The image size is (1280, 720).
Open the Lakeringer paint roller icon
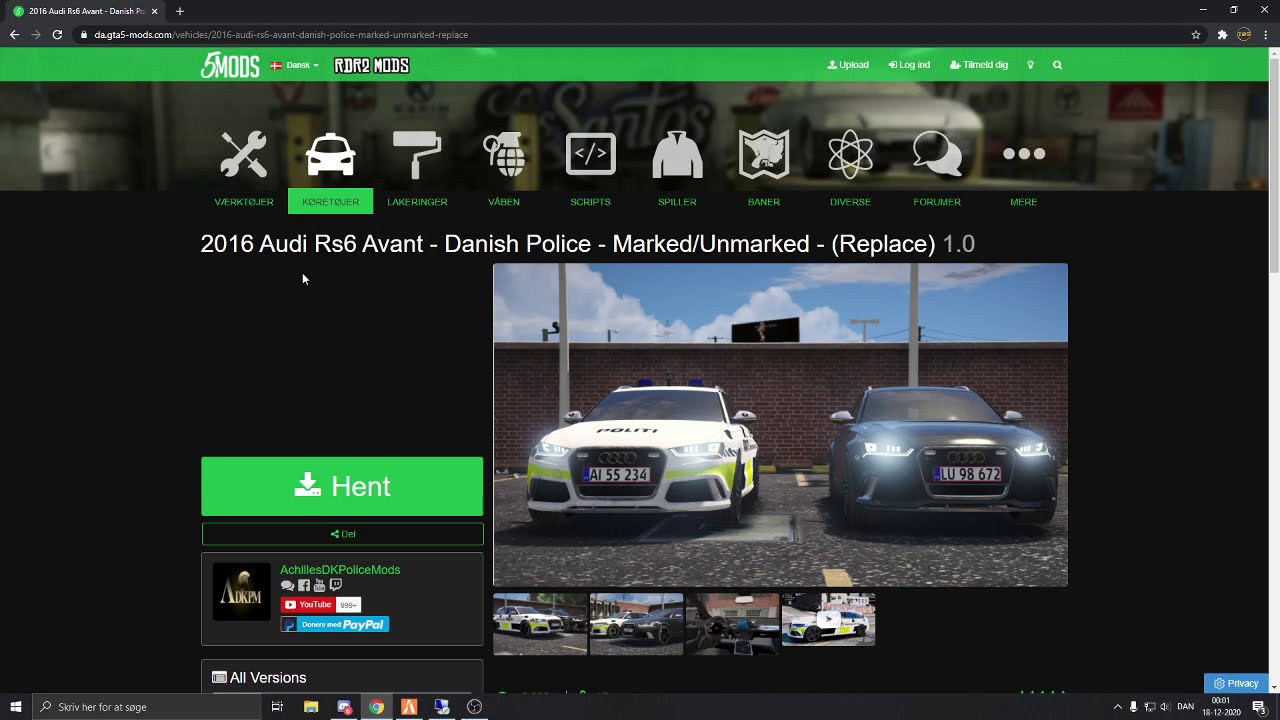(x=417, y=154)
